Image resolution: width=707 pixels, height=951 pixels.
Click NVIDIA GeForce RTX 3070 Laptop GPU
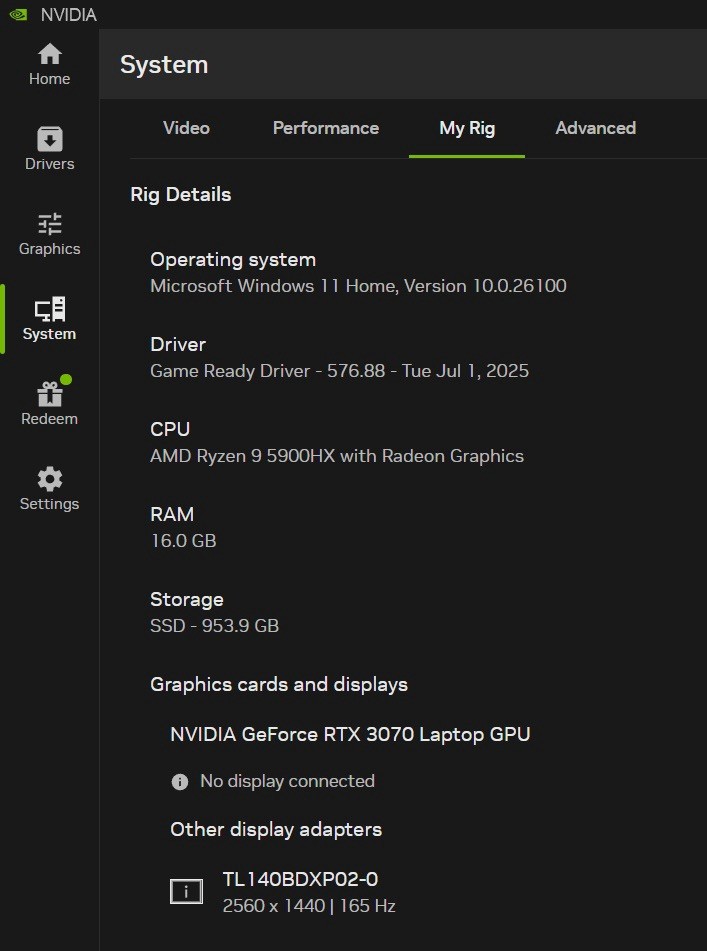click(350, 734)
